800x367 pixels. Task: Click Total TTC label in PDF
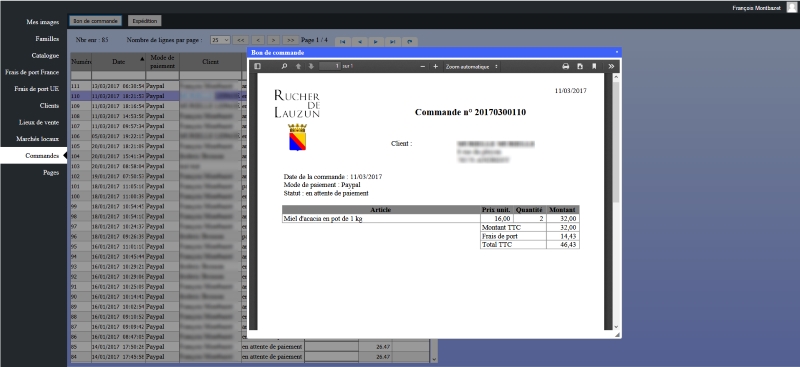click(x=497, y=244)
